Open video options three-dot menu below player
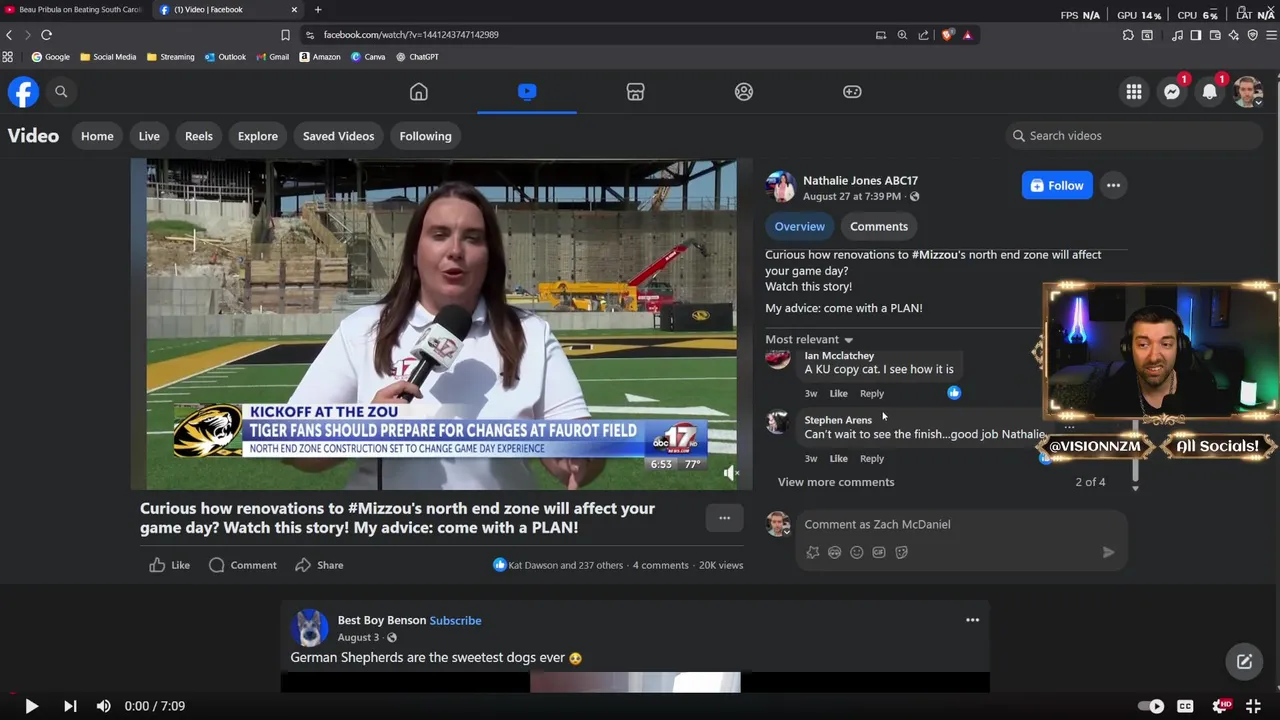The image size is (1280, 720). click(725, 518)
